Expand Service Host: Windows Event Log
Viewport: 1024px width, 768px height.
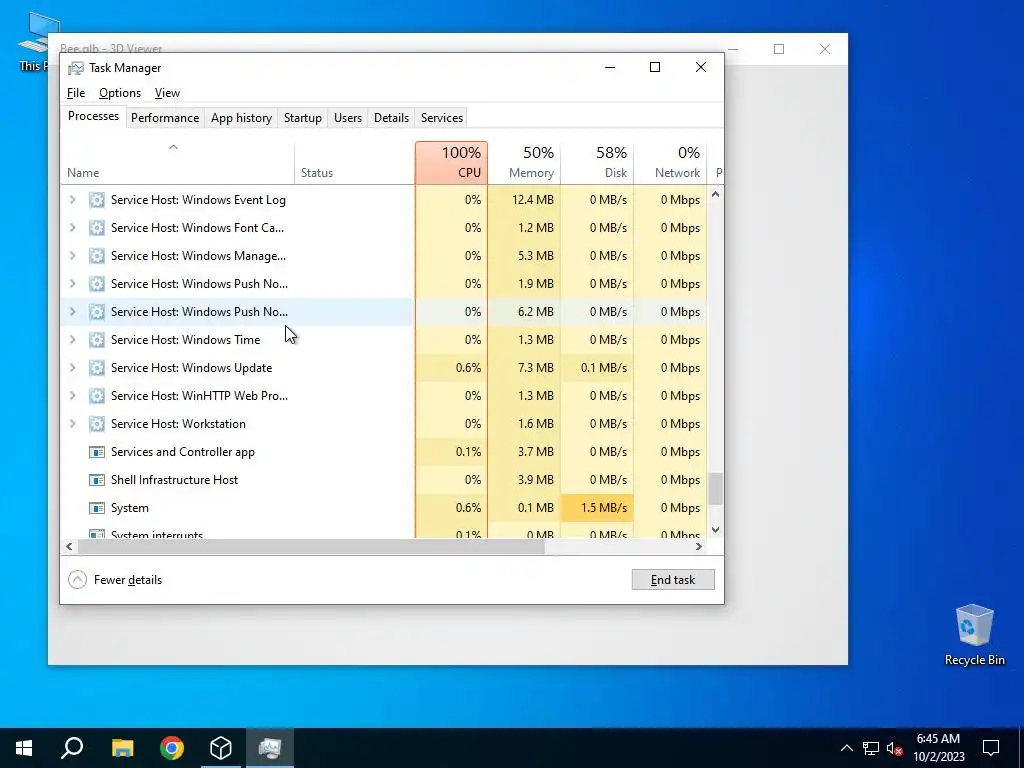pyautogui.click(x=72, y=200)
